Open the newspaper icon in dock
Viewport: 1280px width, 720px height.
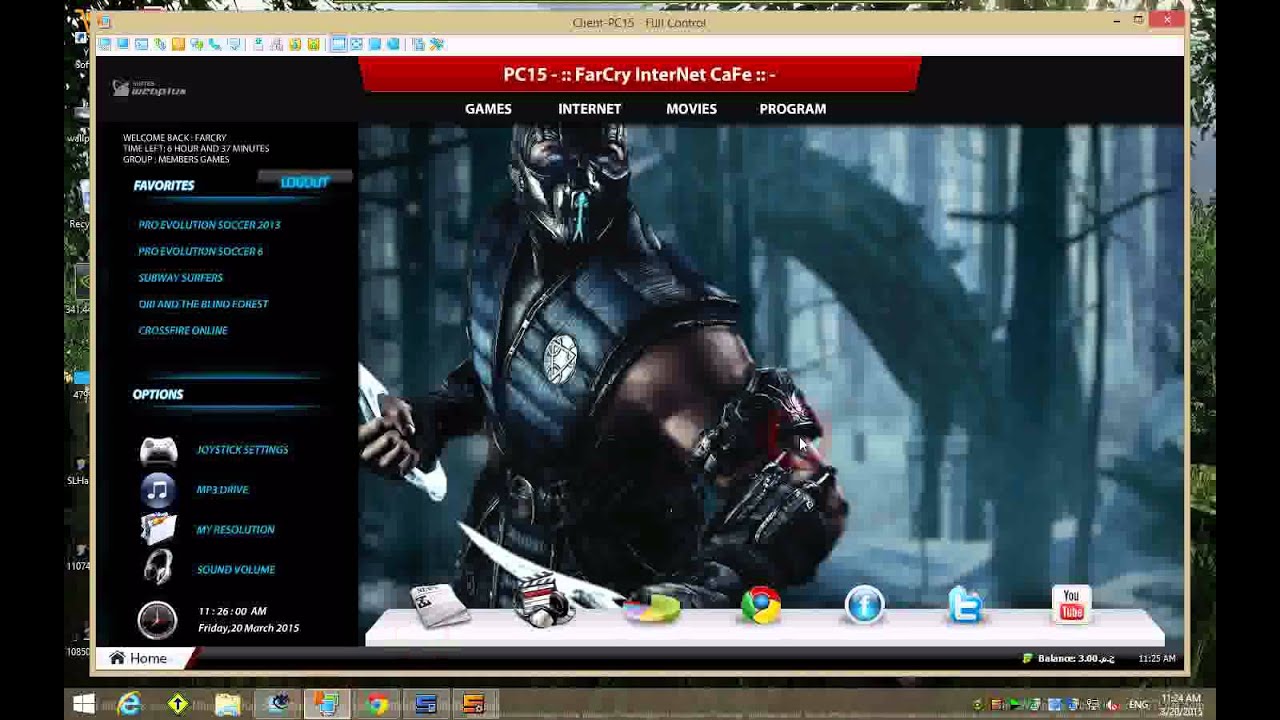(x=440, y=606)
